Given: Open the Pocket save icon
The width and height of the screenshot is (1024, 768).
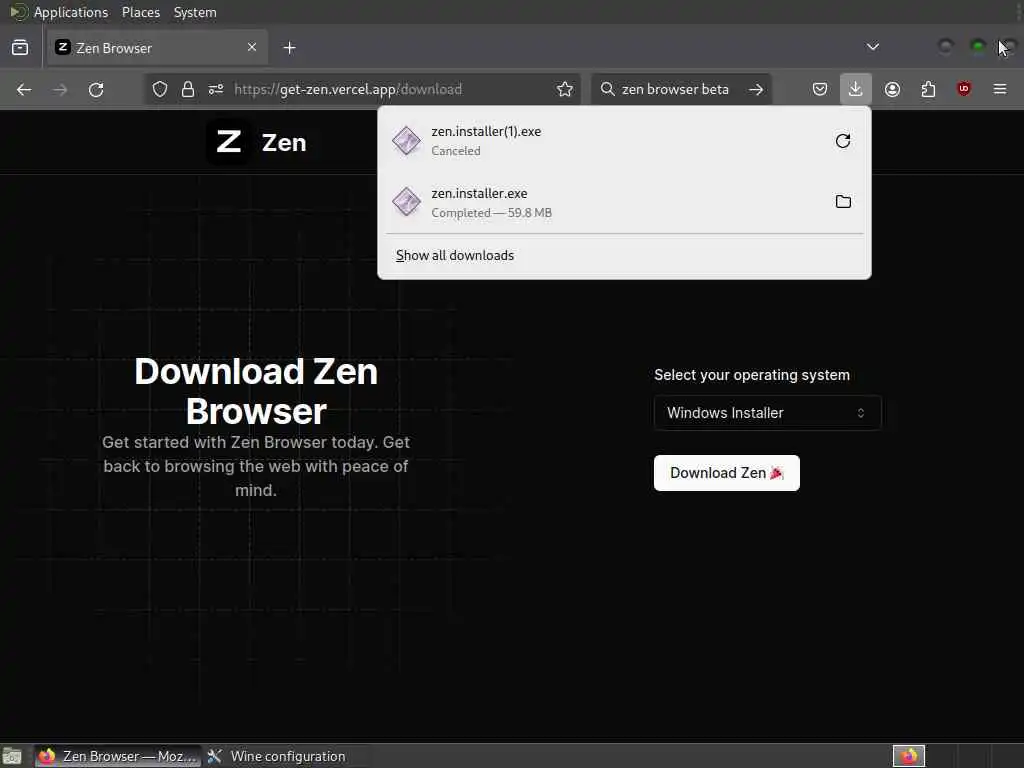Looking at the screenshot, I should 820,89.
